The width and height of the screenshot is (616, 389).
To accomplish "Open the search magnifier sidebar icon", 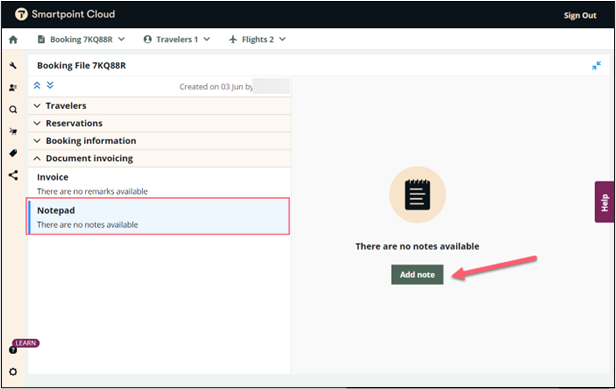I will point(13,110).
